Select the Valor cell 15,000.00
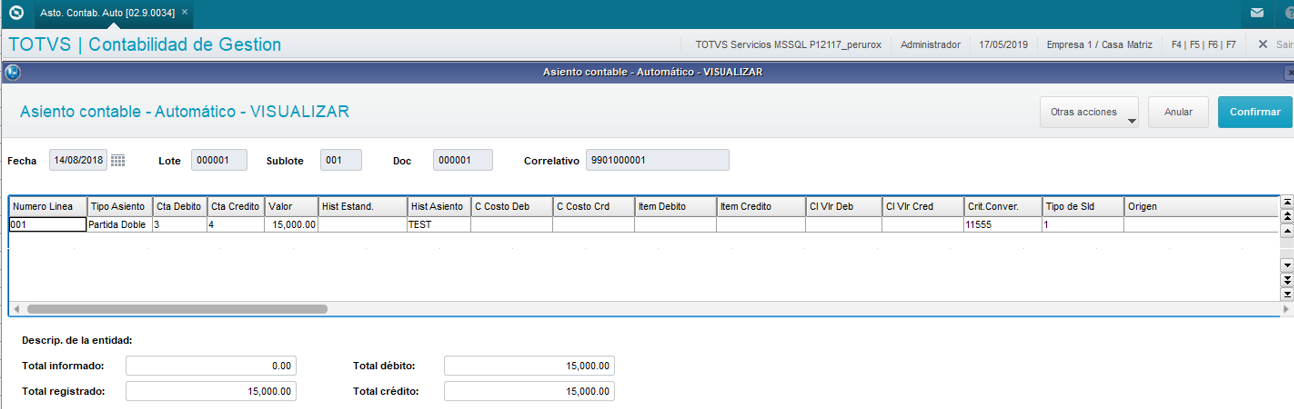This screenshot has width=1294, height=409. [292, 225]
